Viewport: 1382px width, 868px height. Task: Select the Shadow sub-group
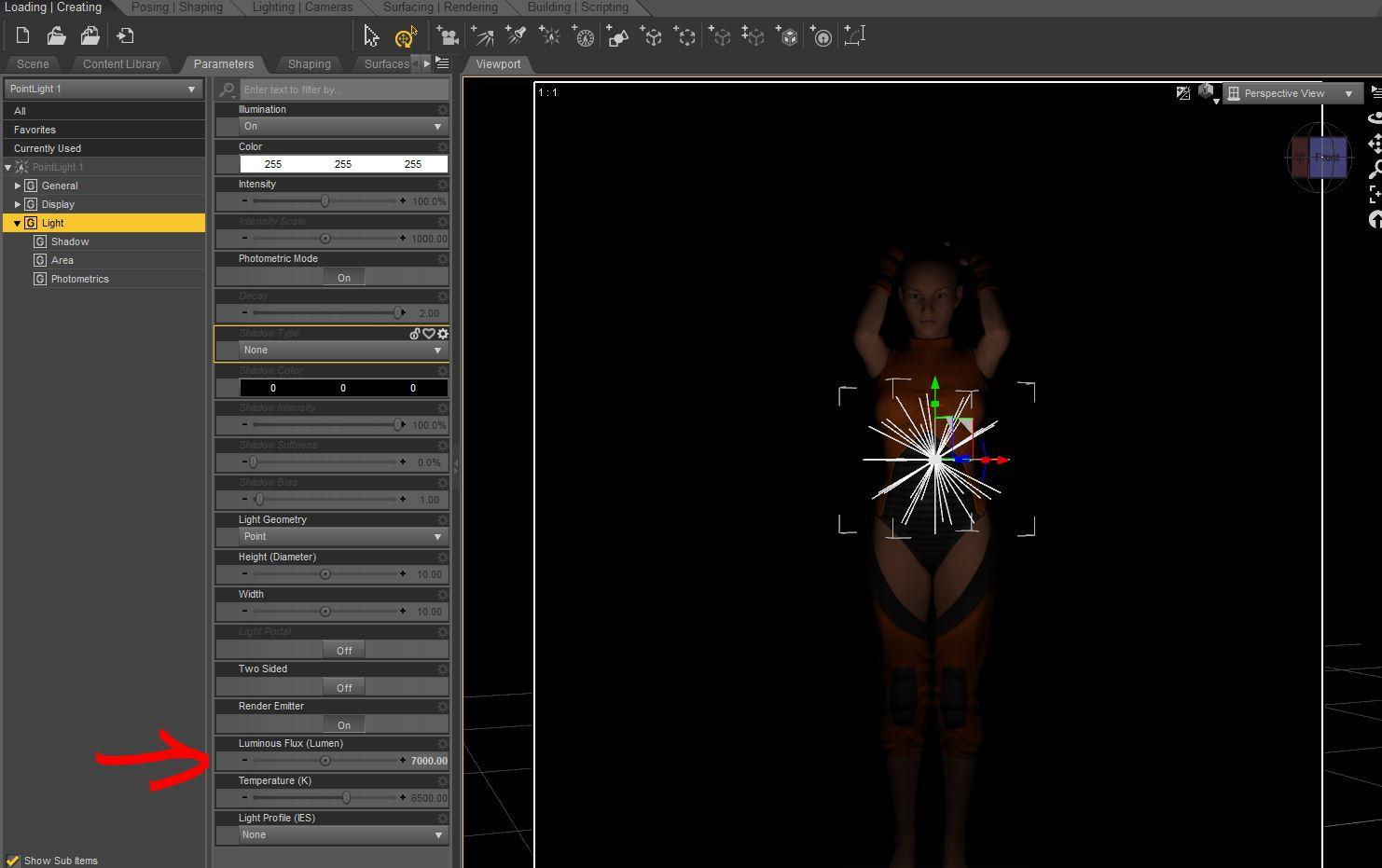tap(70, 241)
